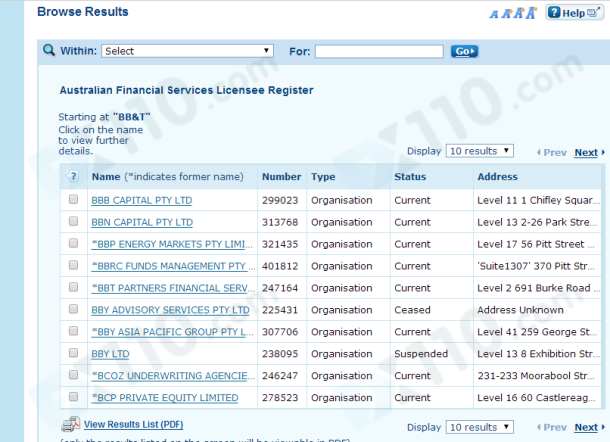Select licence number 313768 cell
The height and width of the screenshot is (442, 610).
(280, 222)
